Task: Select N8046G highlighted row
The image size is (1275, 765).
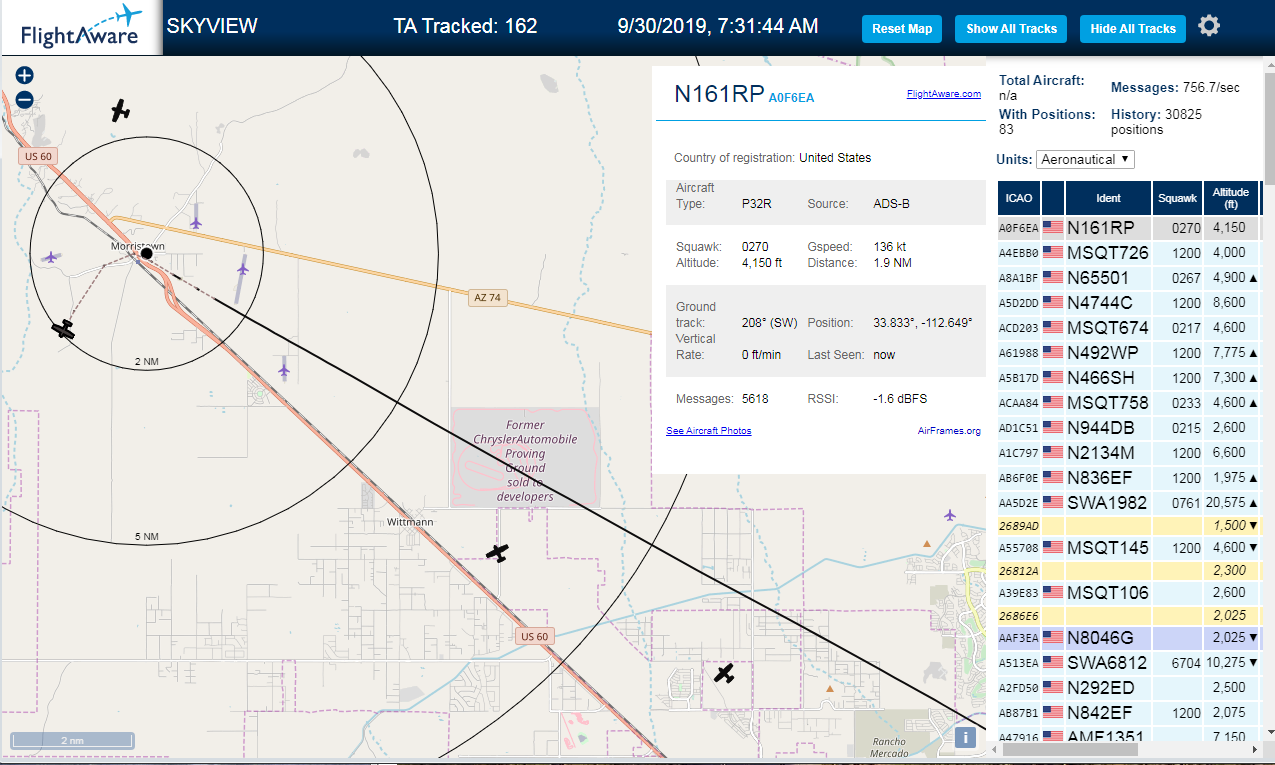Action: pyautogui.click(x=1129, y=638)
